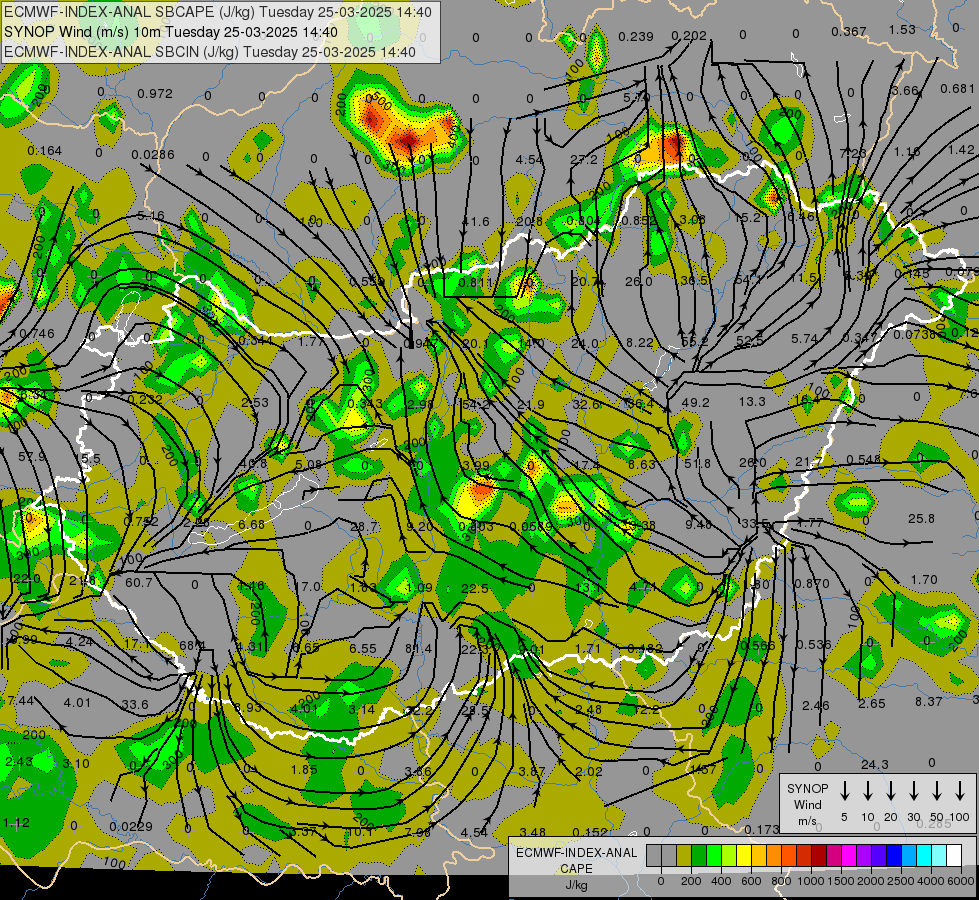Click the SYNOP wind arrow for 100 m/s
The image size is (979, 900).
coord(960,791)
